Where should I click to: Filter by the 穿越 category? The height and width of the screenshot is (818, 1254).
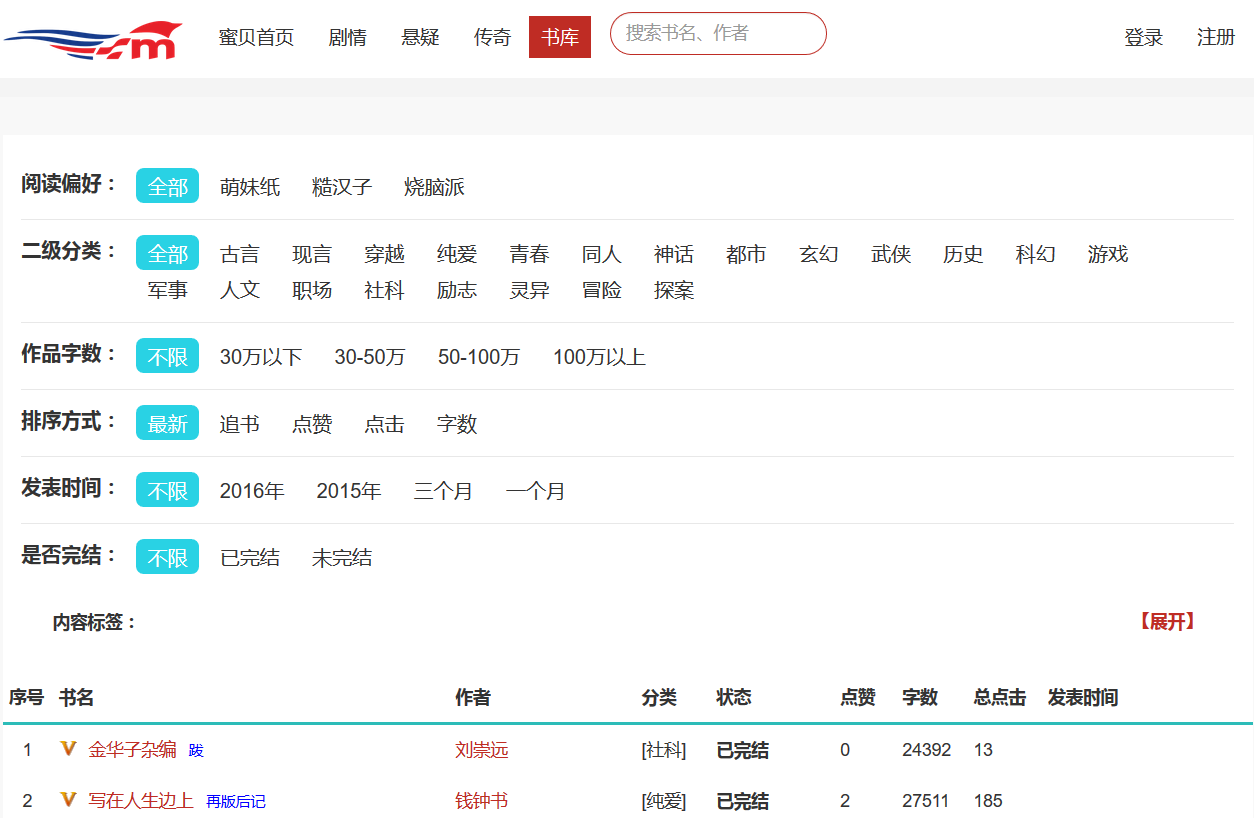[384, 254]
